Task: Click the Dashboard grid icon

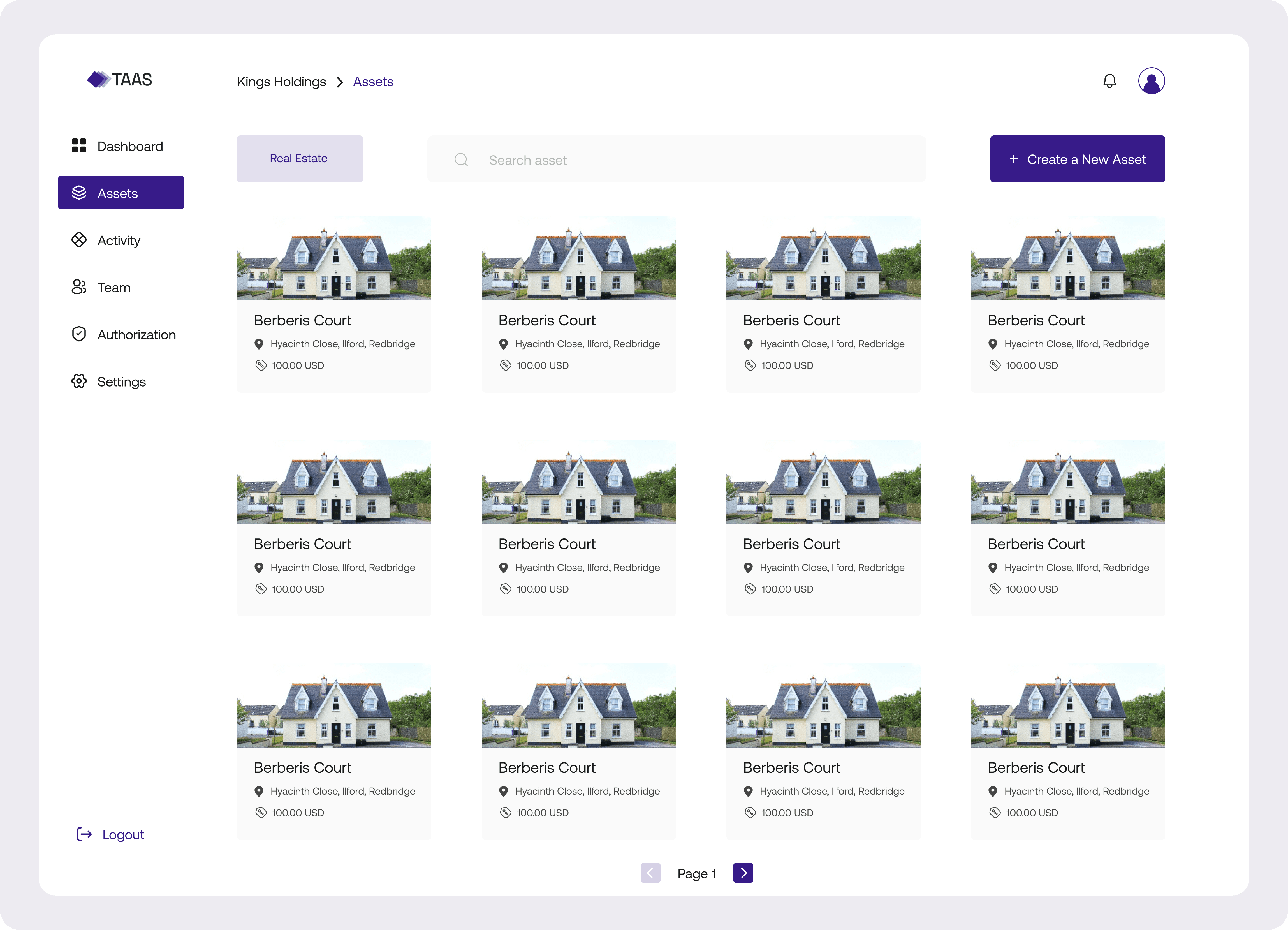Action: coord(79,146)
